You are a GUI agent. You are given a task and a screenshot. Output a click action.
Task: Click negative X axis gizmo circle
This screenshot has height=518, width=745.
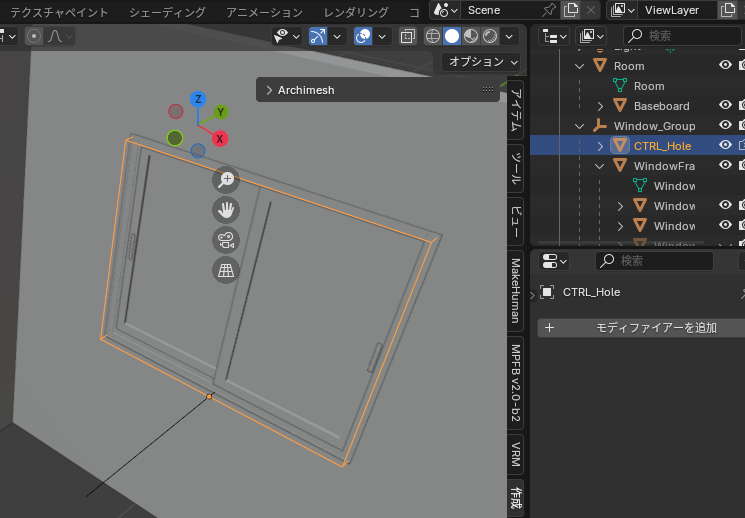(x=176, y=111)
